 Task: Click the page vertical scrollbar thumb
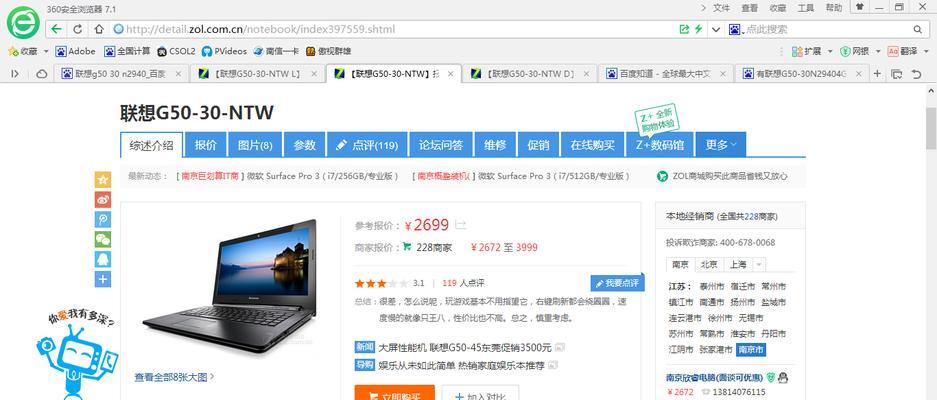[931, 129]
